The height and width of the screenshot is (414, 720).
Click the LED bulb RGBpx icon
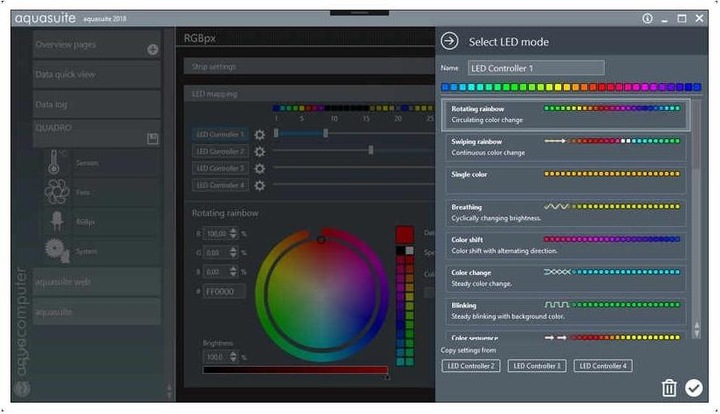coord(57,221)
